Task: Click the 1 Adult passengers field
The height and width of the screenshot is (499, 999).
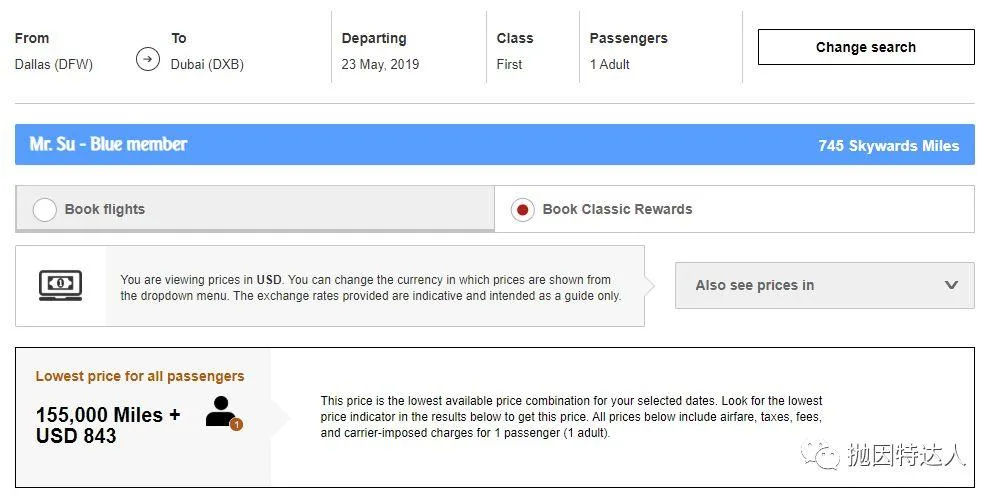Action: pos(610,64)
